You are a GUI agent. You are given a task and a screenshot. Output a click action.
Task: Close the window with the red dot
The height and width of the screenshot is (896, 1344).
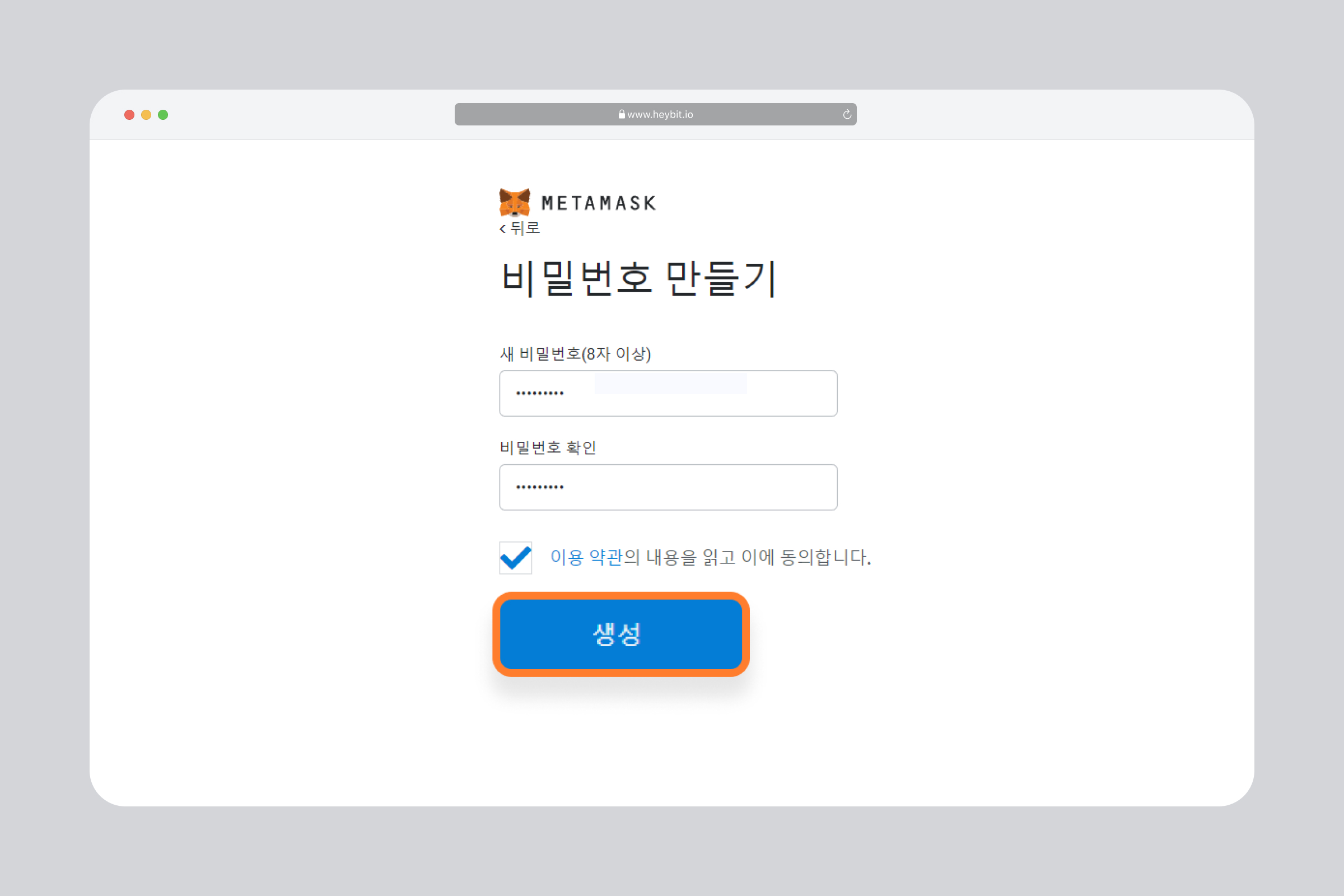pyautogui.click(x=129, y=115)
